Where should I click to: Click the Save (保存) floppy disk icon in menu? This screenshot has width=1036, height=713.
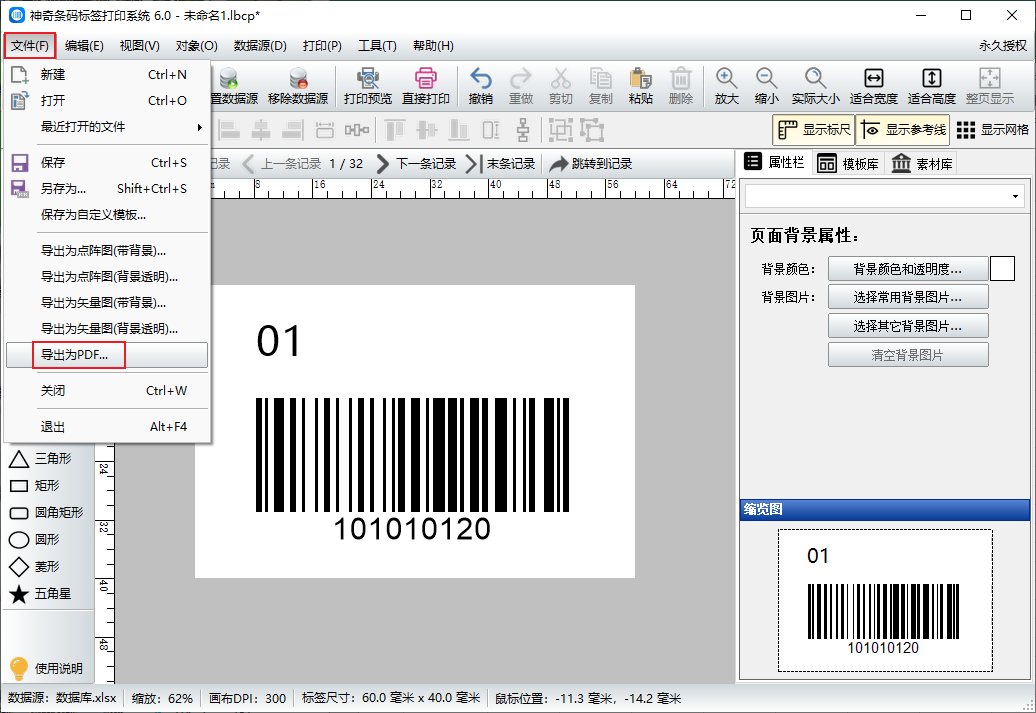coord(20,163)
